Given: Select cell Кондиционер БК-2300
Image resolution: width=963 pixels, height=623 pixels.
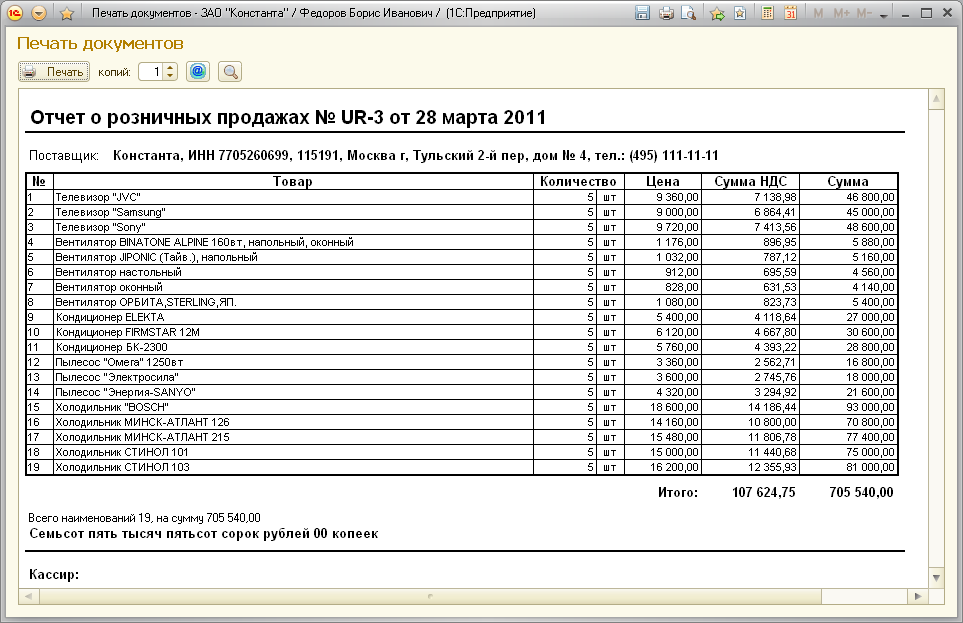Looking at the screenshot, I should click(x=293, y=347).
